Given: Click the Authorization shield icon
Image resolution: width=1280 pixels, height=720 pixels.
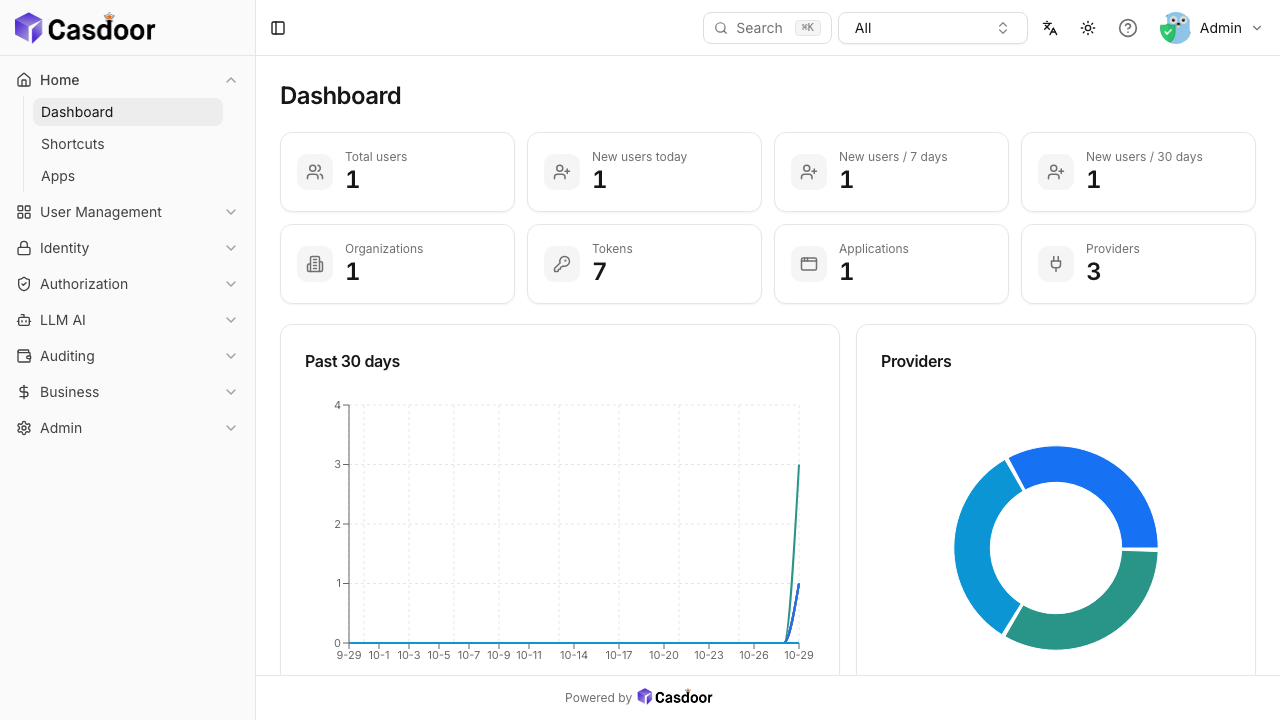Looking at the screenshot, I should [x=24, y=284].
